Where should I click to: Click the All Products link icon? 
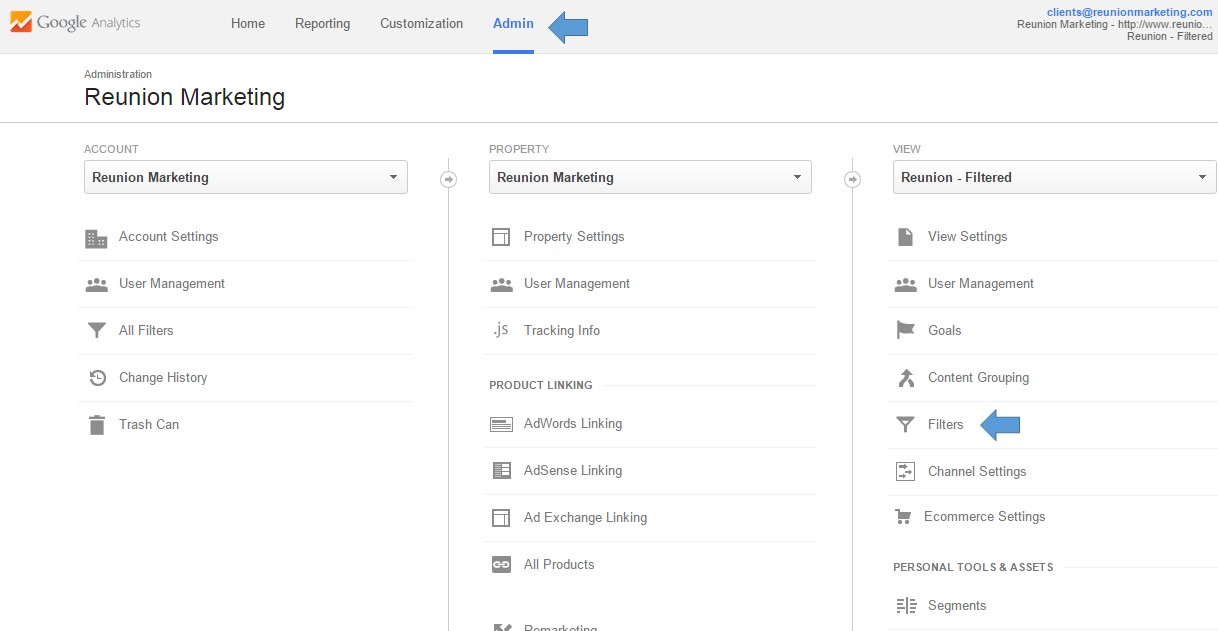(x=501, y=565)
